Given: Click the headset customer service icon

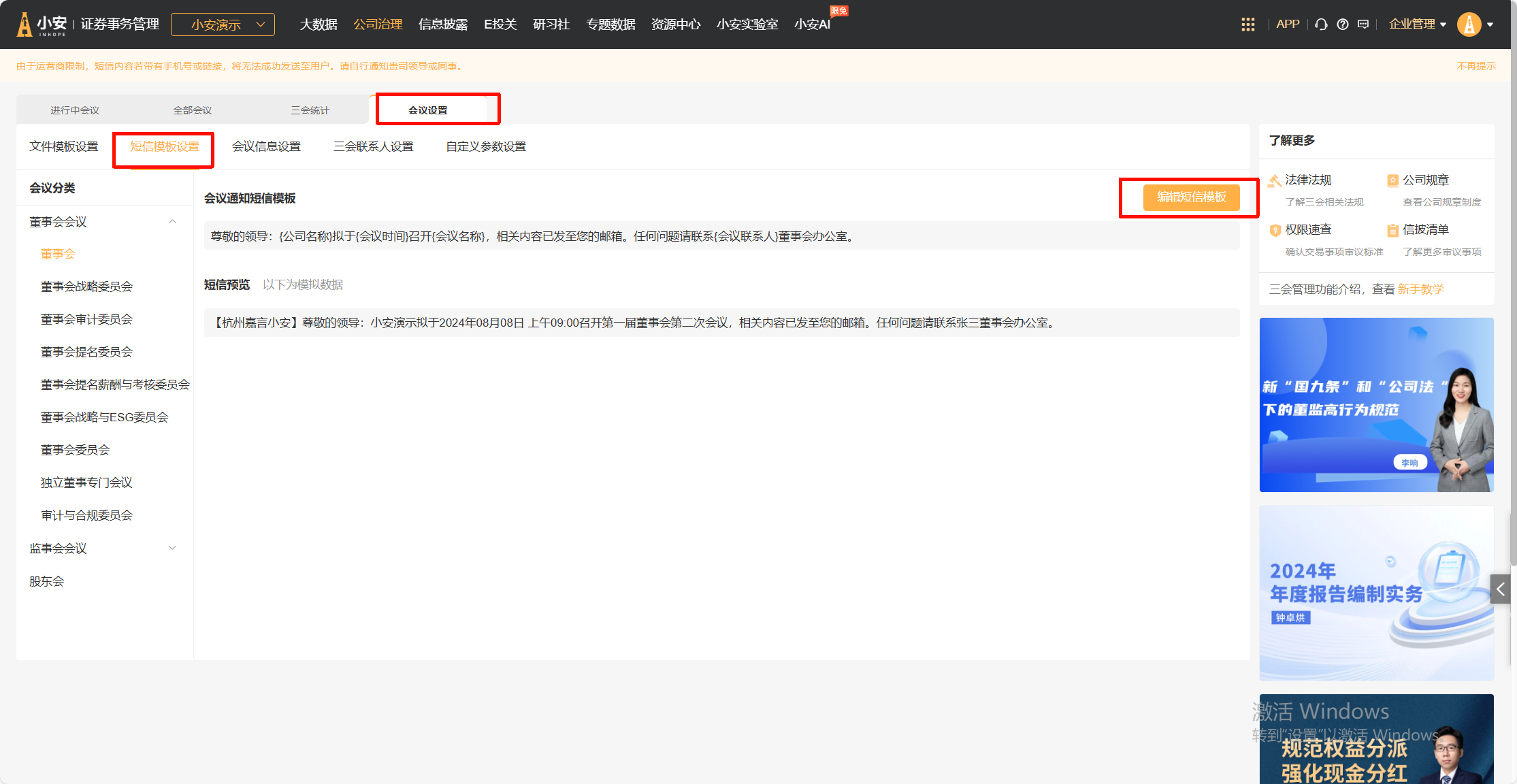Looking at the screenshot, I should tap(1321, 24).
